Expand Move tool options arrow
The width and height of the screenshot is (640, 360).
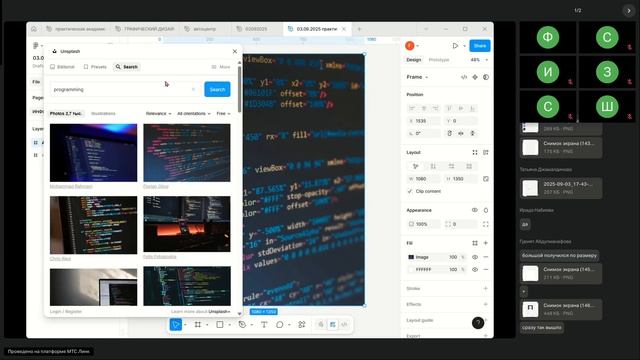coord(185,325)
